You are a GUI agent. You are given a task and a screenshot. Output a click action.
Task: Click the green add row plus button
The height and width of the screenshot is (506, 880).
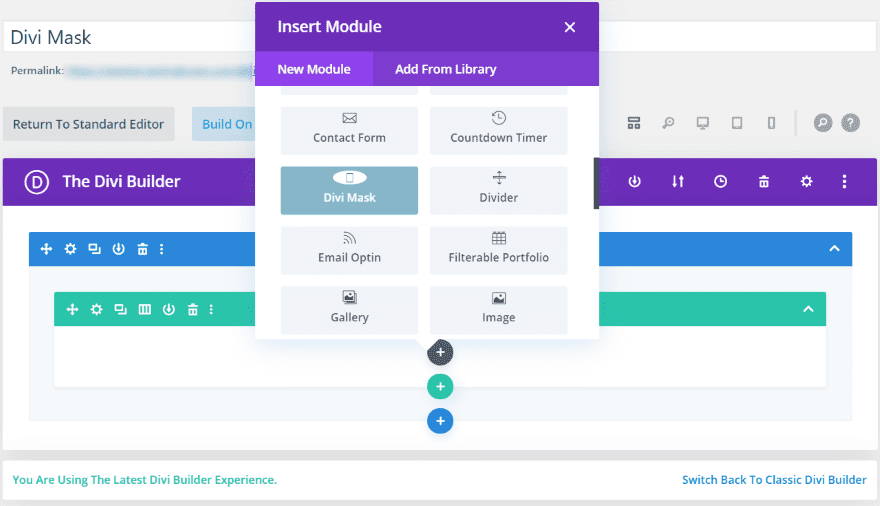pyautogui.click(x=440, y=387)
